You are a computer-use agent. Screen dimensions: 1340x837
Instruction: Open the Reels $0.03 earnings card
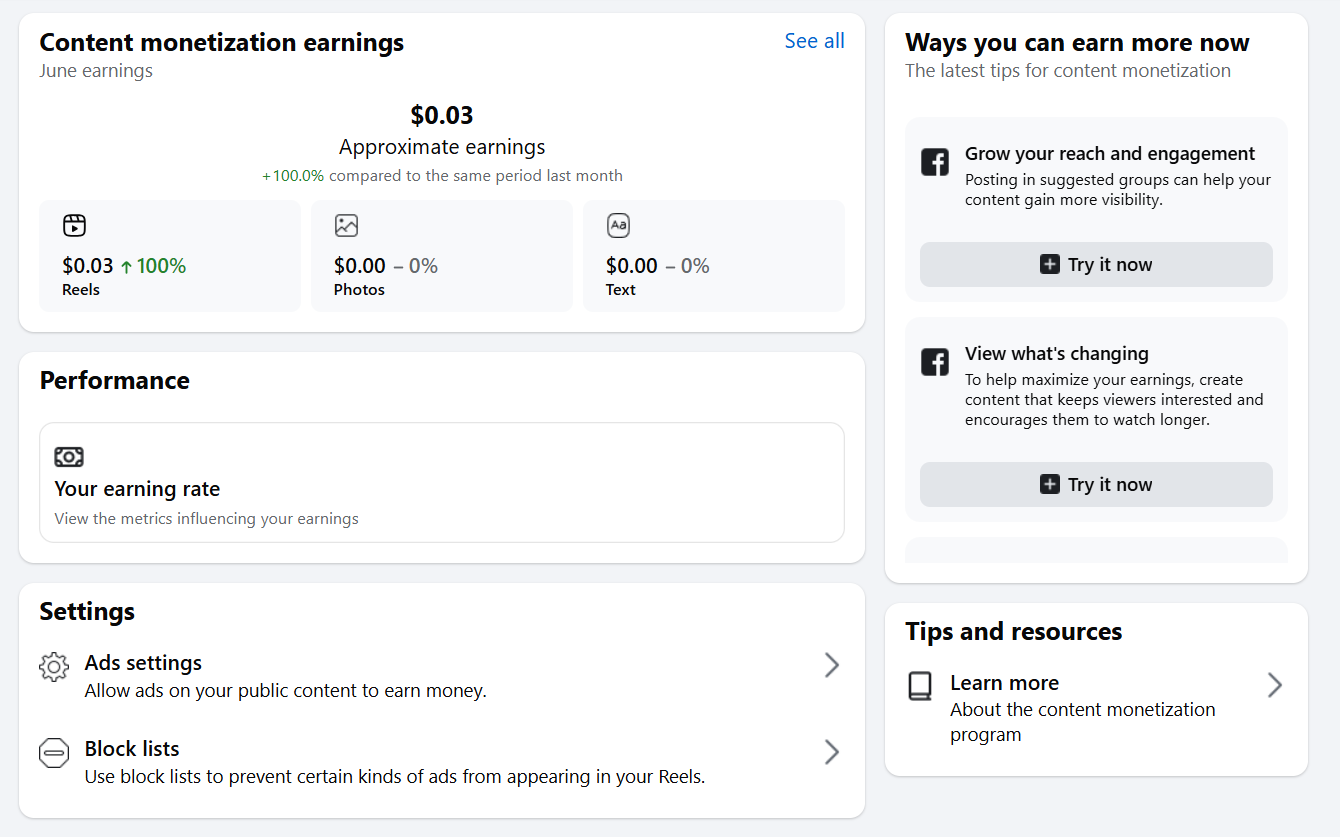[x=170, y=256]
